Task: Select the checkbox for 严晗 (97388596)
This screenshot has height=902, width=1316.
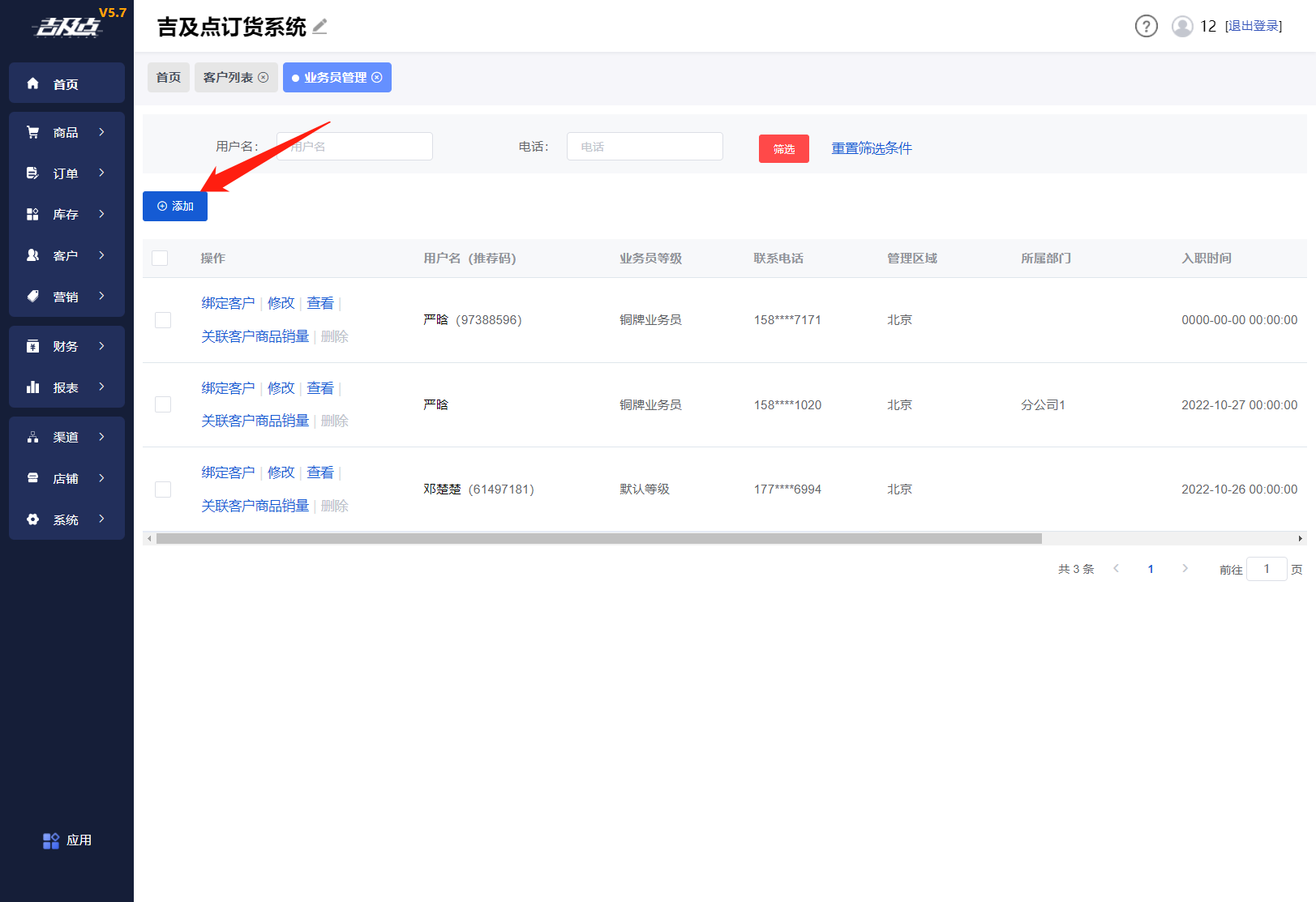Action: [163, 320]
